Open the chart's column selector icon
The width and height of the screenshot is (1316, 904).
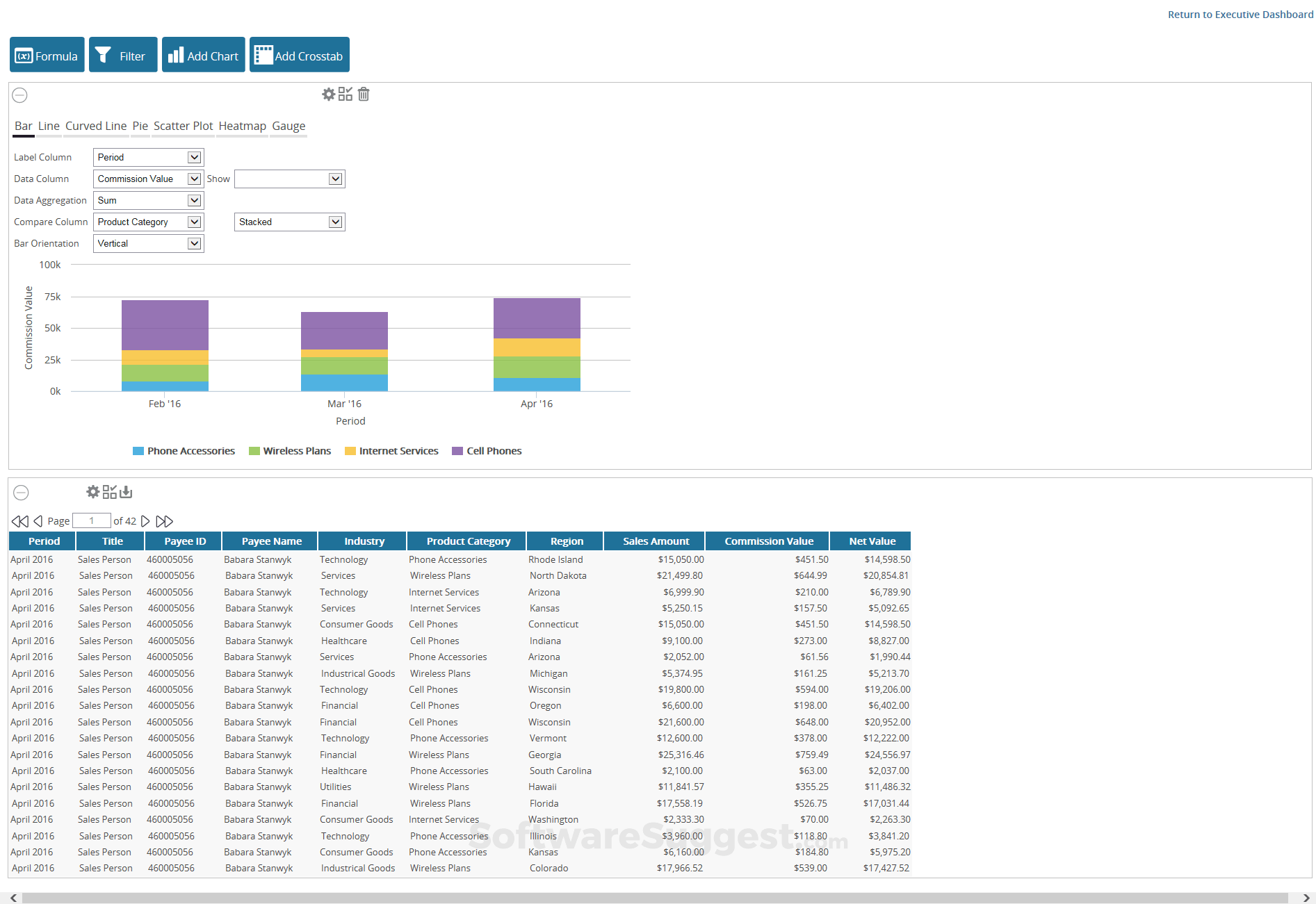pyautogui.click(x=345, y=94)
